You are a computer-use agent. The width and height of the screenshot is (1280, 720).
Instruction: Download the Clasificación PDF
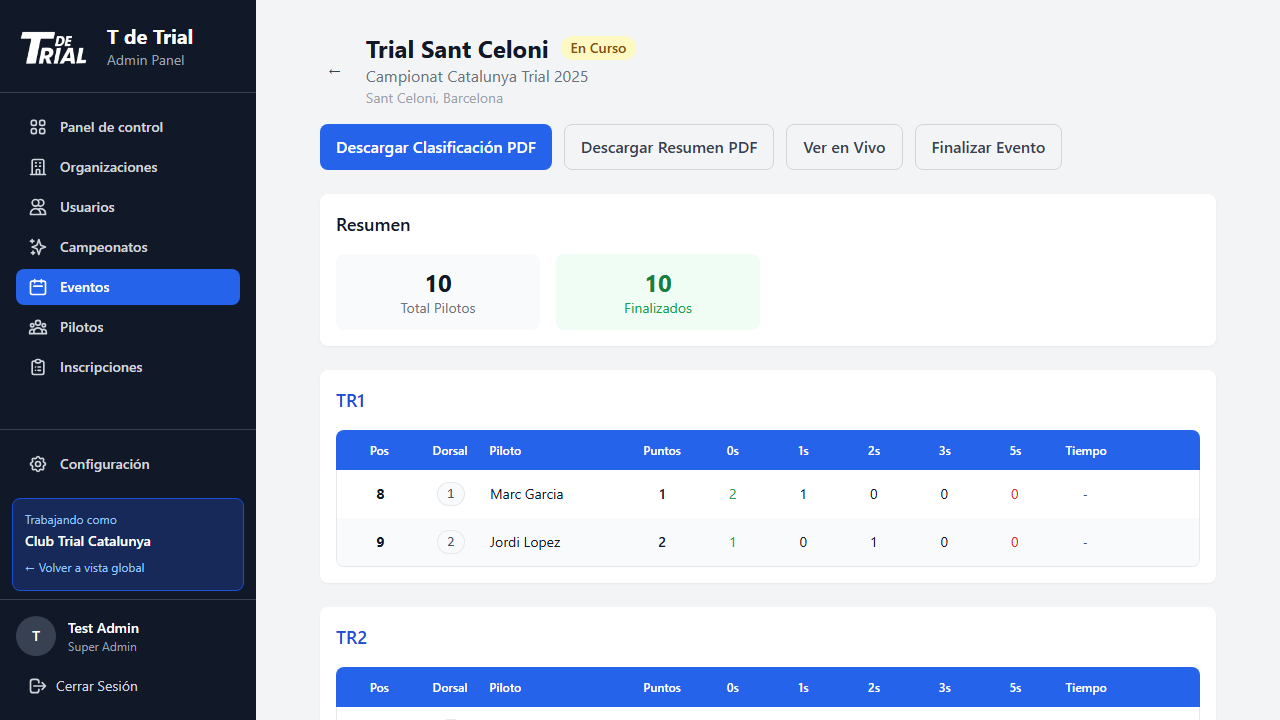tap(436, 147)
